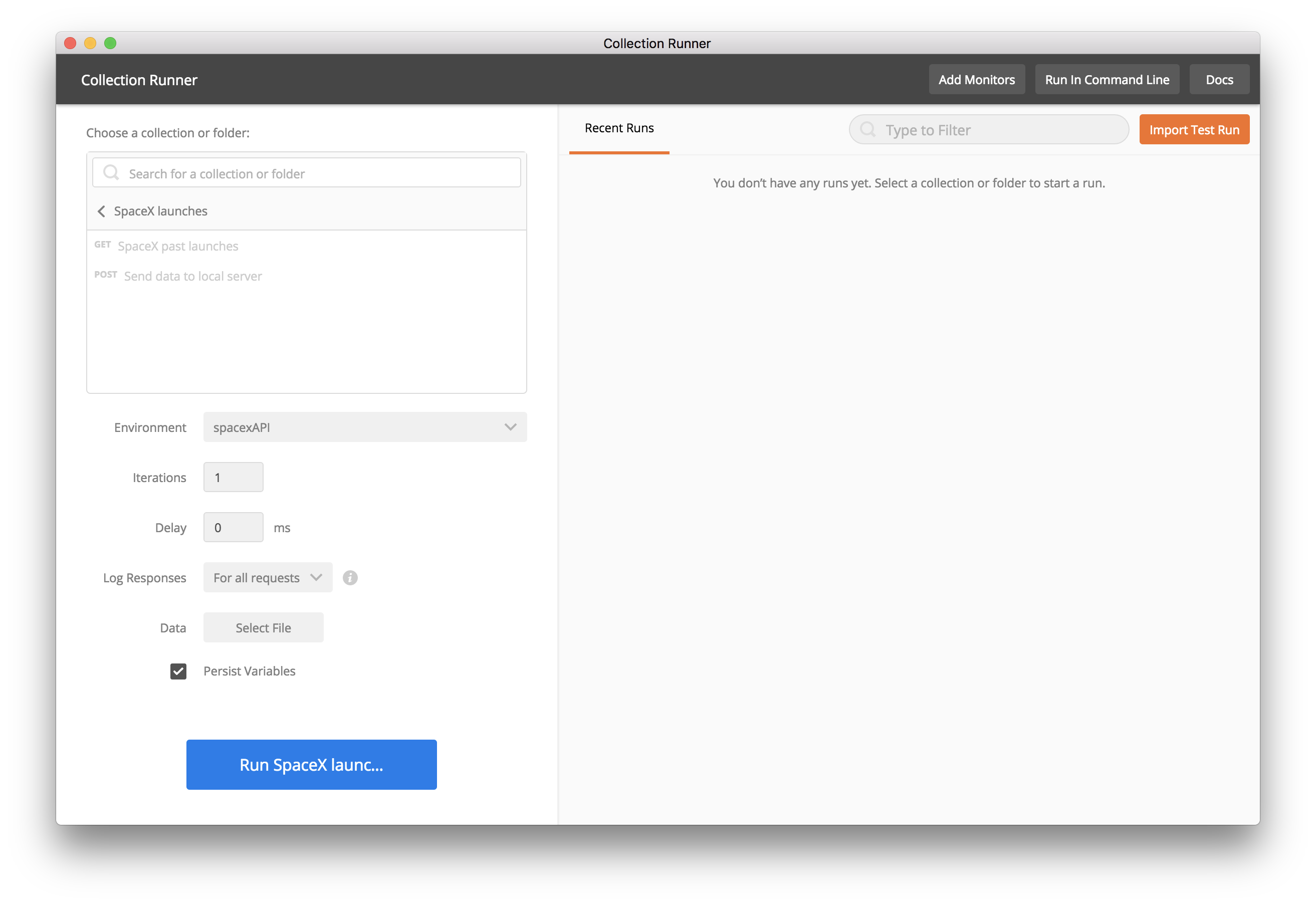Open the Environment dropdown showing spacexAPI
The height and width of the screenshot is (905, 1316).
coord(364,427)
